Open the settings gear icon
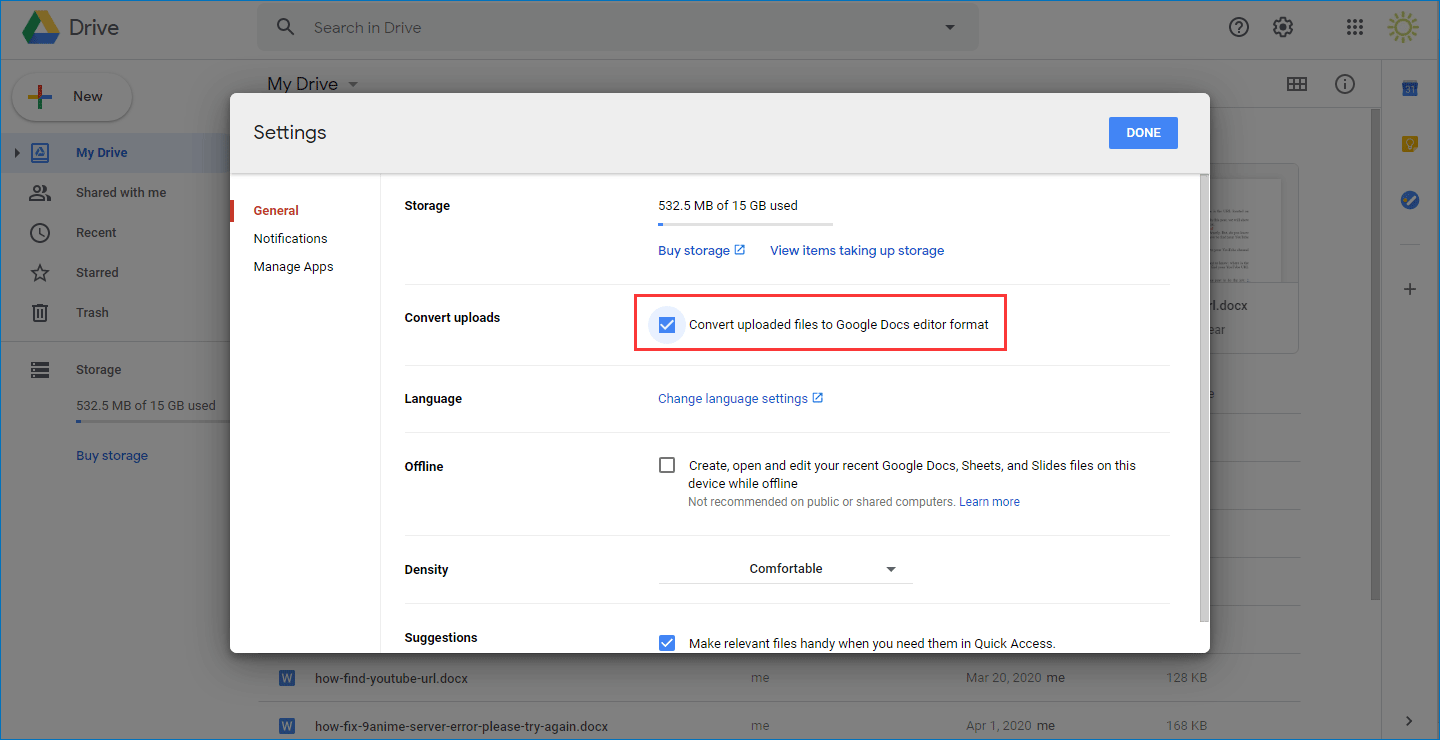The image size is (1440, 740). pos(1283,27)
